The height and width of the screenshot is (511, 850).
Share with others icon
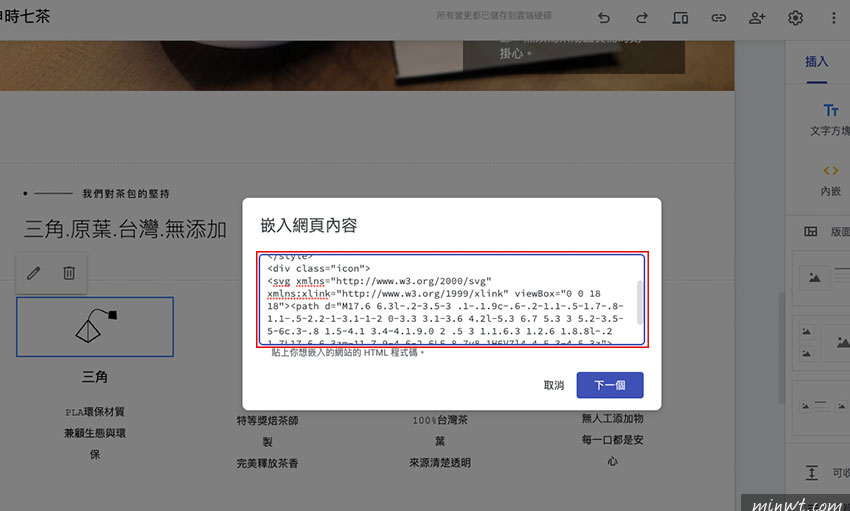pos(757,18)
